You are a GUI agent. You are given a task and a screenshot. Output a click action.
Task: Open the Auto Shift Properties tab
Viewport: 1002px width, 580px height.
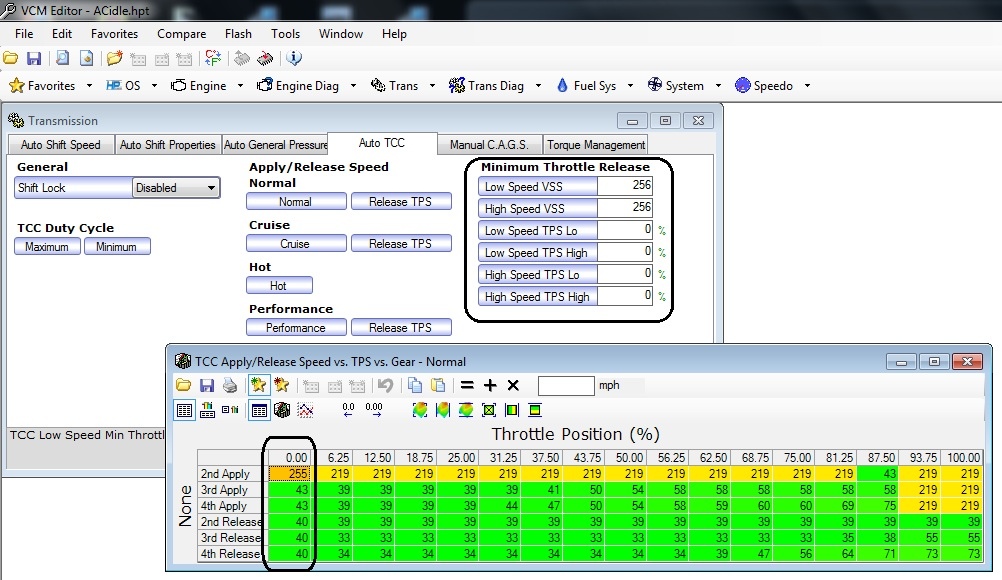pyautogui.click(x=167, y=145)
